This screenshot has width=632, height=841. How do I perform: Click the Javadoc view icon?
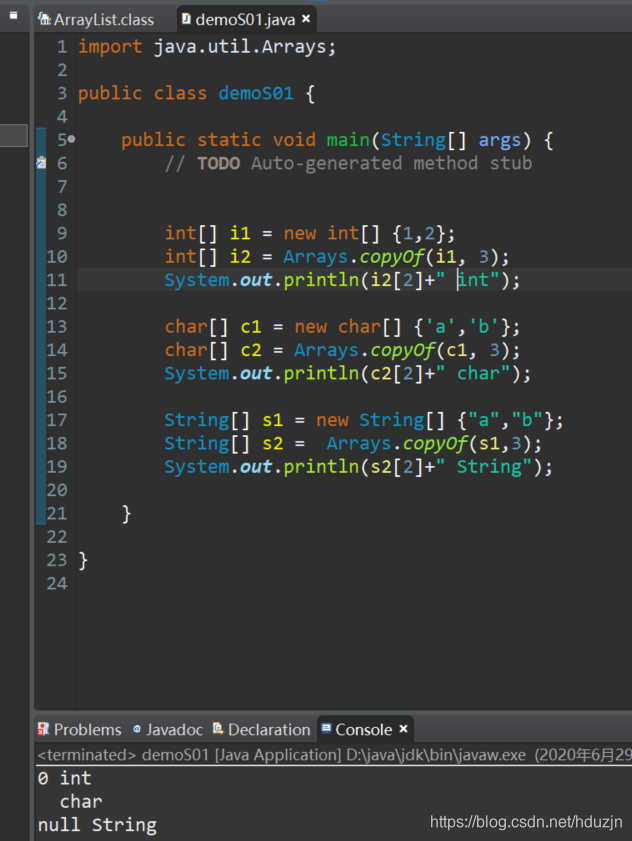point(137,728)
